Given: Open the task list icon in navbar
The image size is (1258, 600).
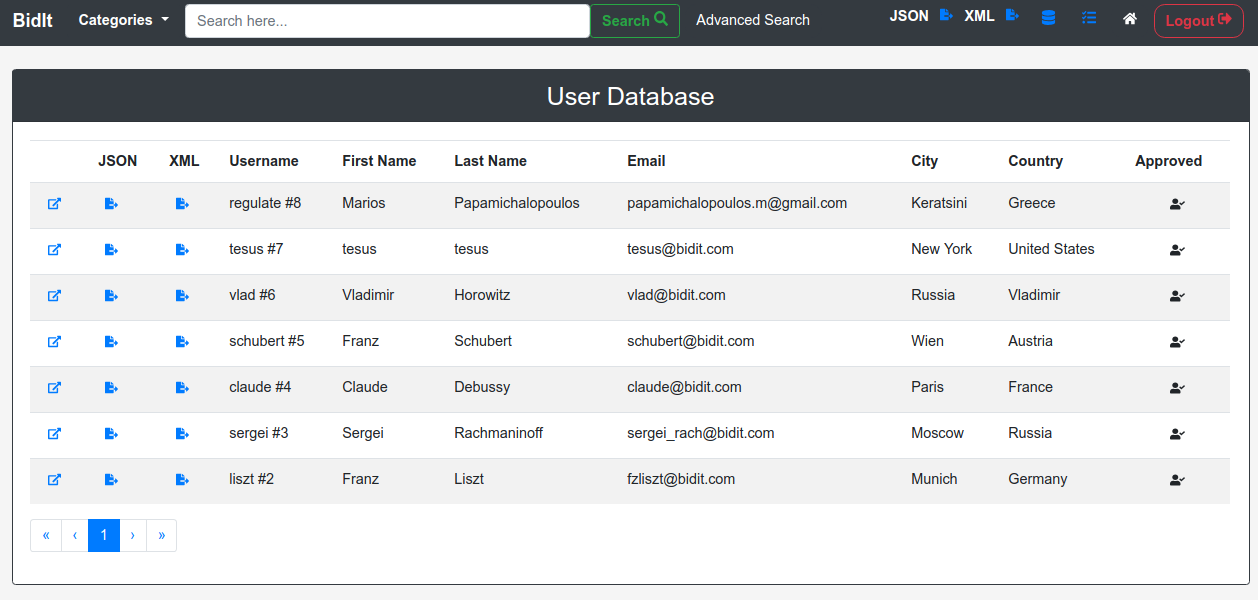Looking at the screenshot, I should click(x=1089, y=18).
